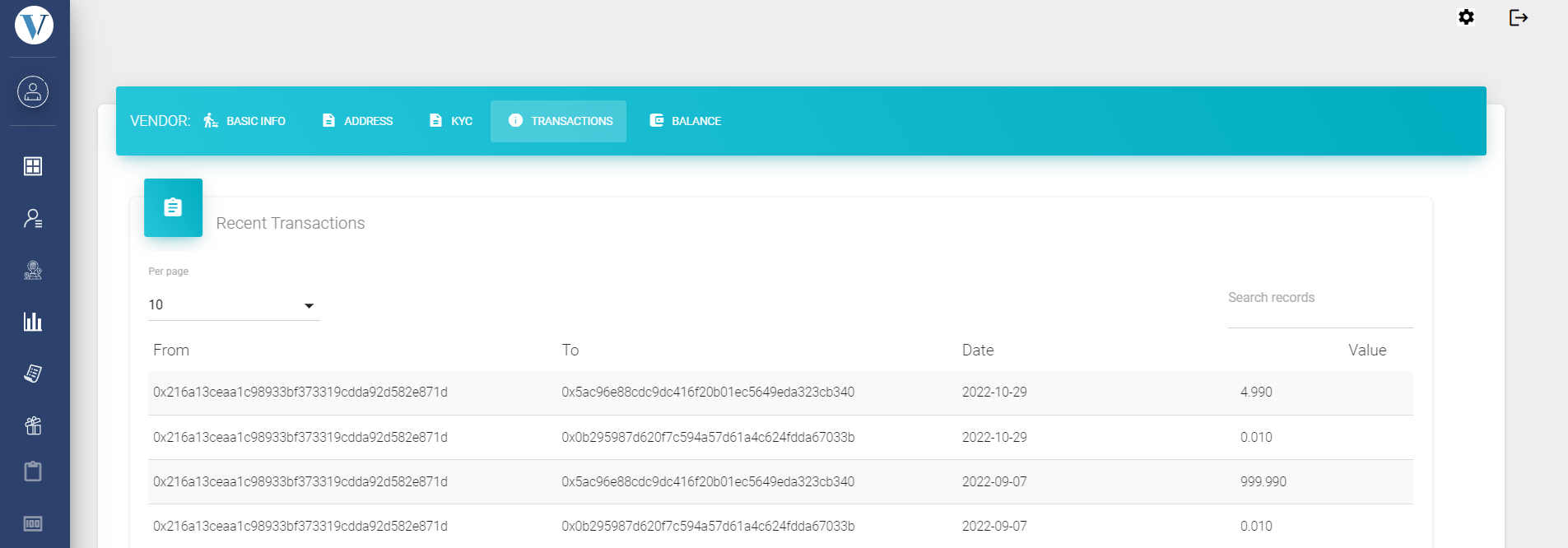The image size is (1568, 548).
Task: Expand the Per page dropdown arrow
Action: pos(309,306)
